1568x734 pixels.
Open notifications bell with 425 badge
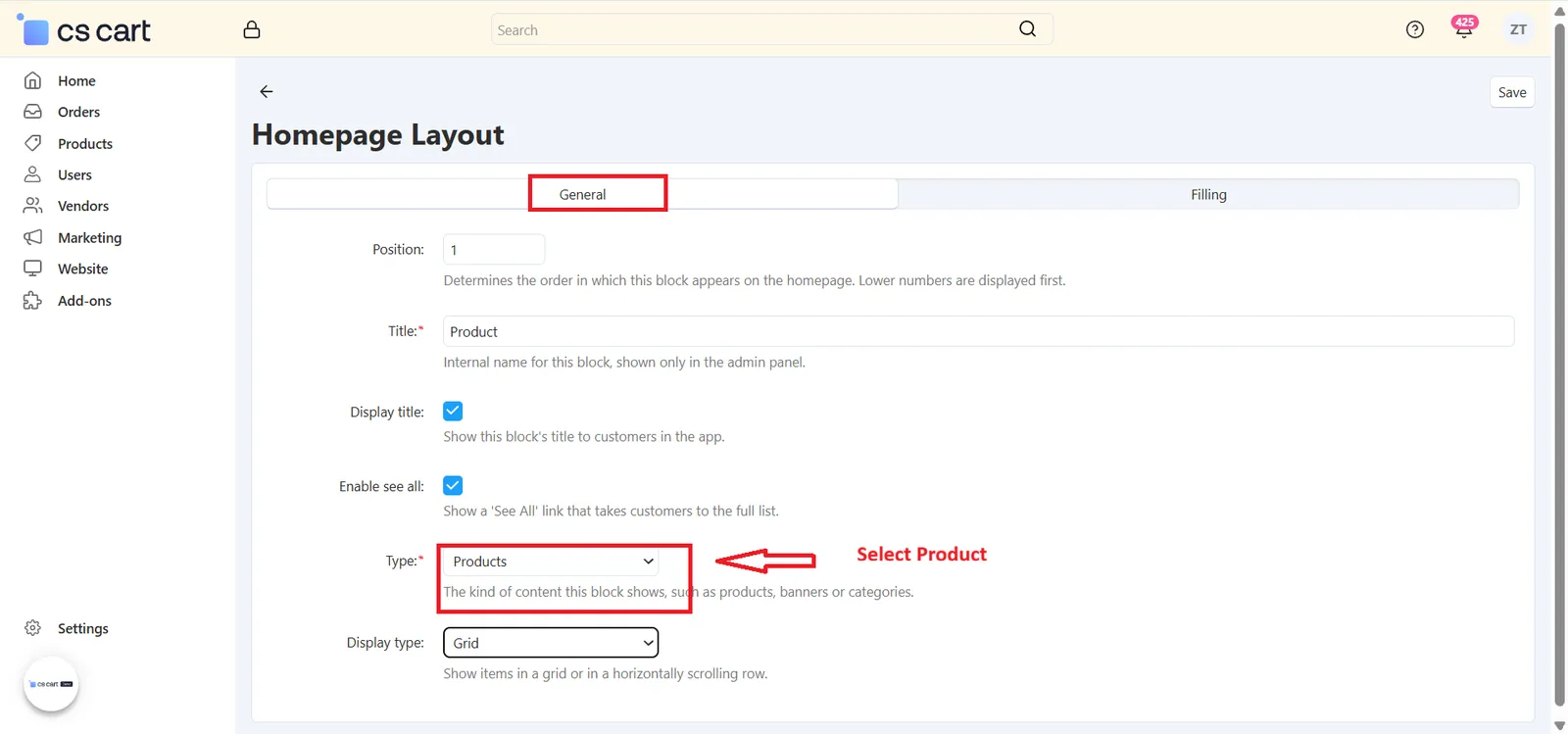(1464, 27)
